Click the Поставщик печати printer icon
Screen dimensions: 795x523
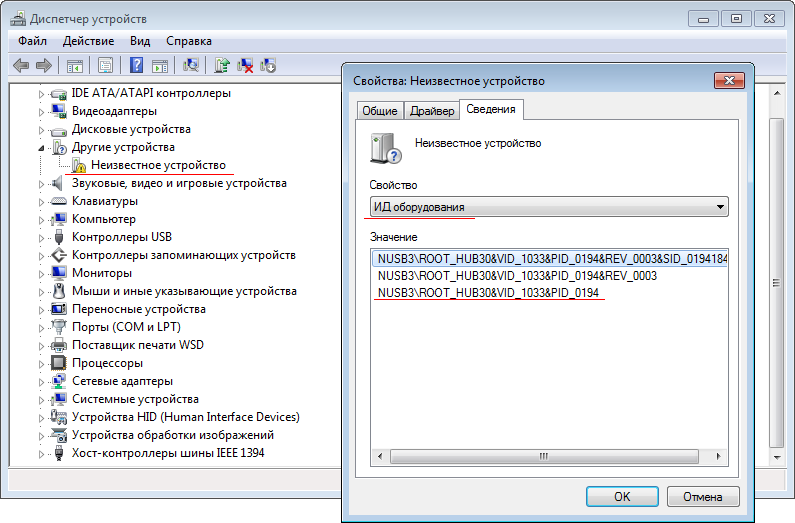click(59, 345)
